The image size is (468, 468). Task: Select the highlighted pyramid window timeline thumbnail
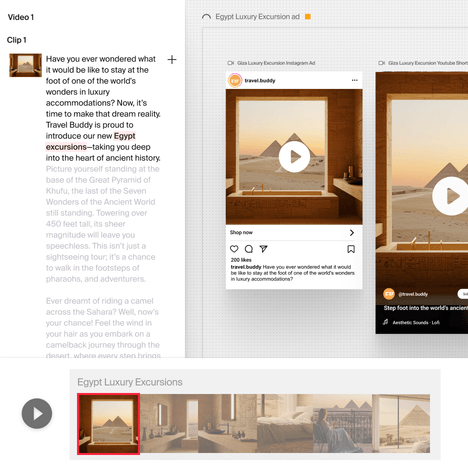tap(108, 424)
